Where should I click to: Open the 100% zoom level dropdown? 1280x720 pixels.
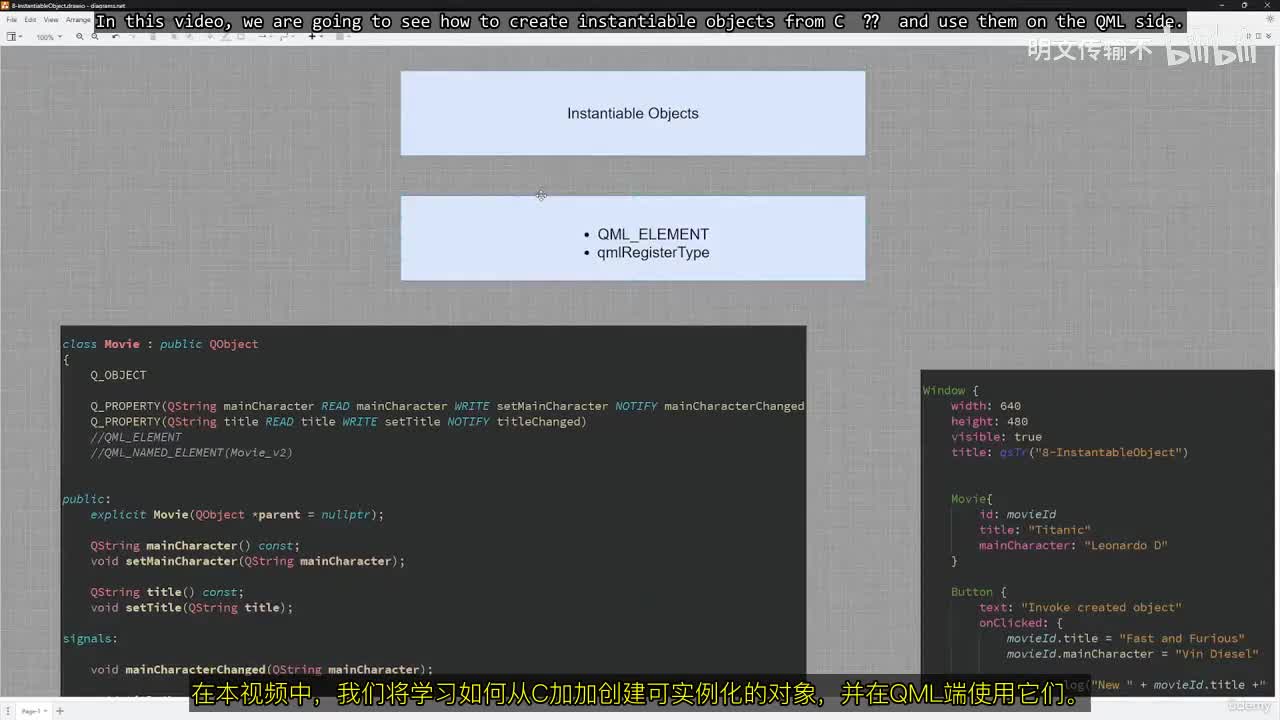pos(47,37)
